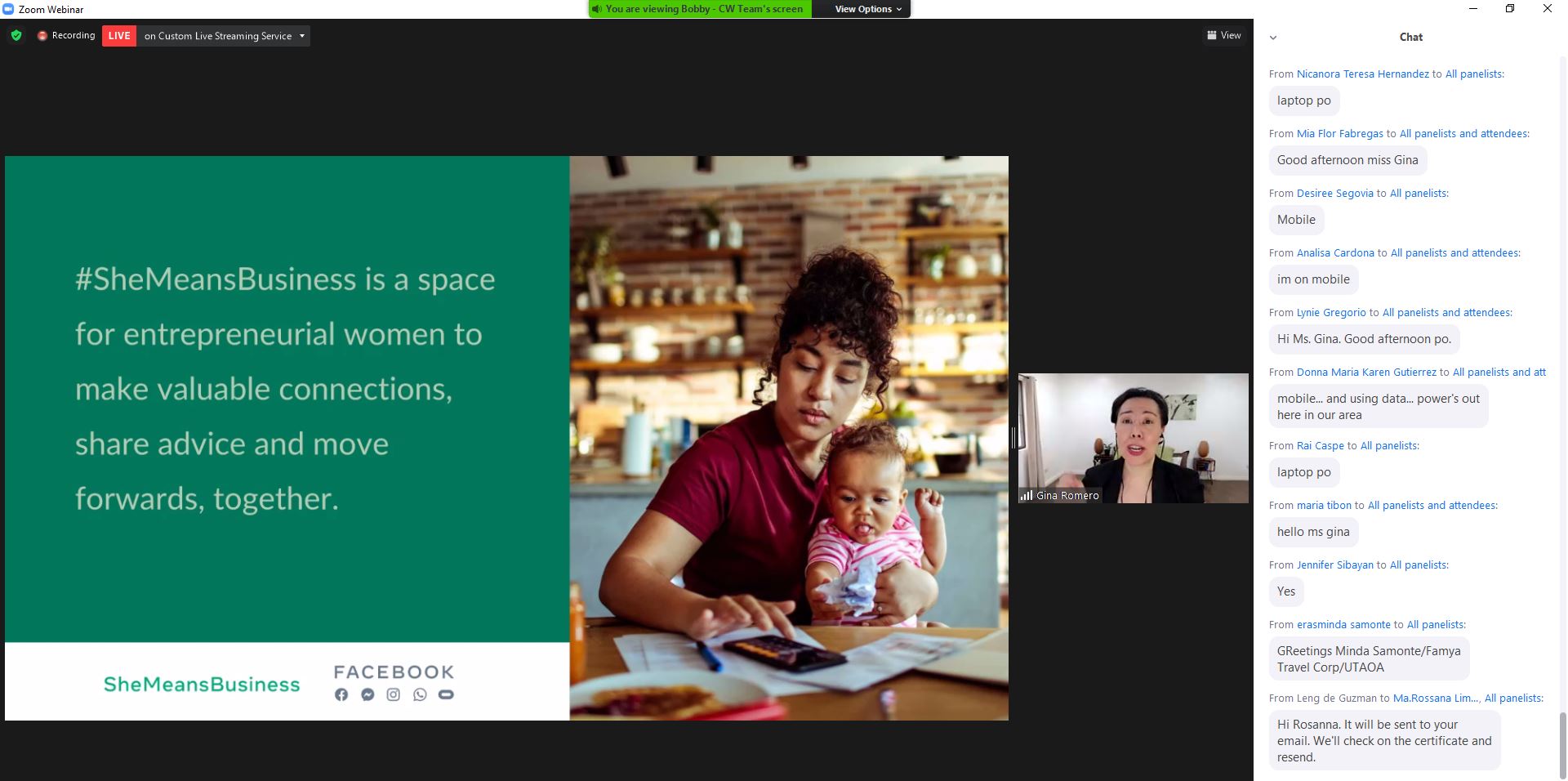Click sender name Desiree Segovia
Image resolution: width=1568 pixels, height=781 pixels.
(x=1334, y=193)
